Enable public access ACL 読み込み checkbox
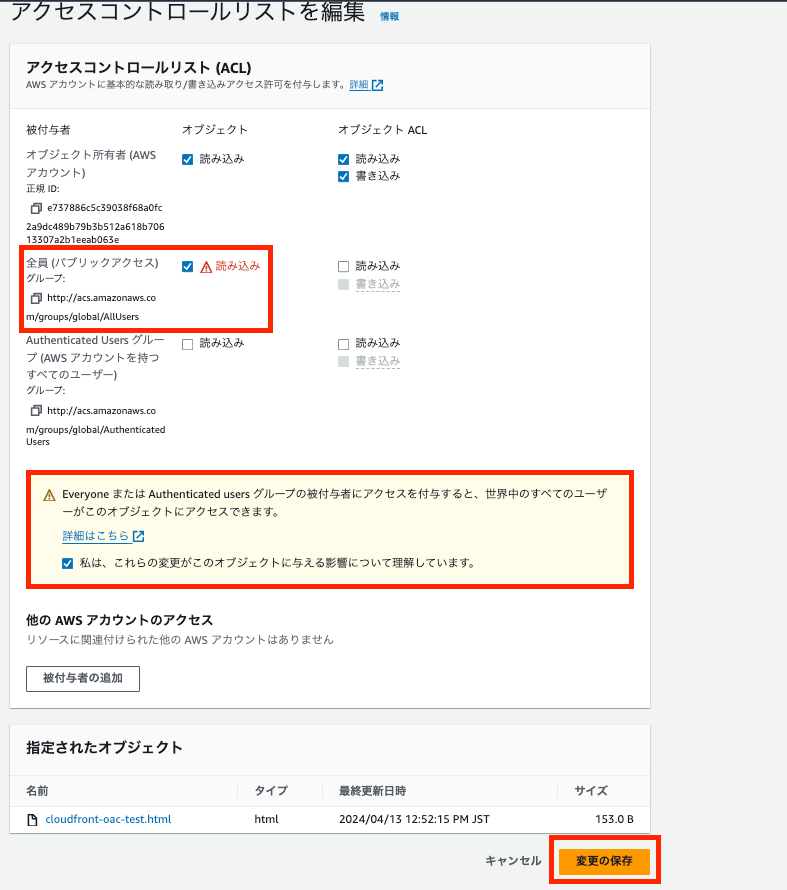This screenshot has height=890, width=787. [x=343, y=267]
